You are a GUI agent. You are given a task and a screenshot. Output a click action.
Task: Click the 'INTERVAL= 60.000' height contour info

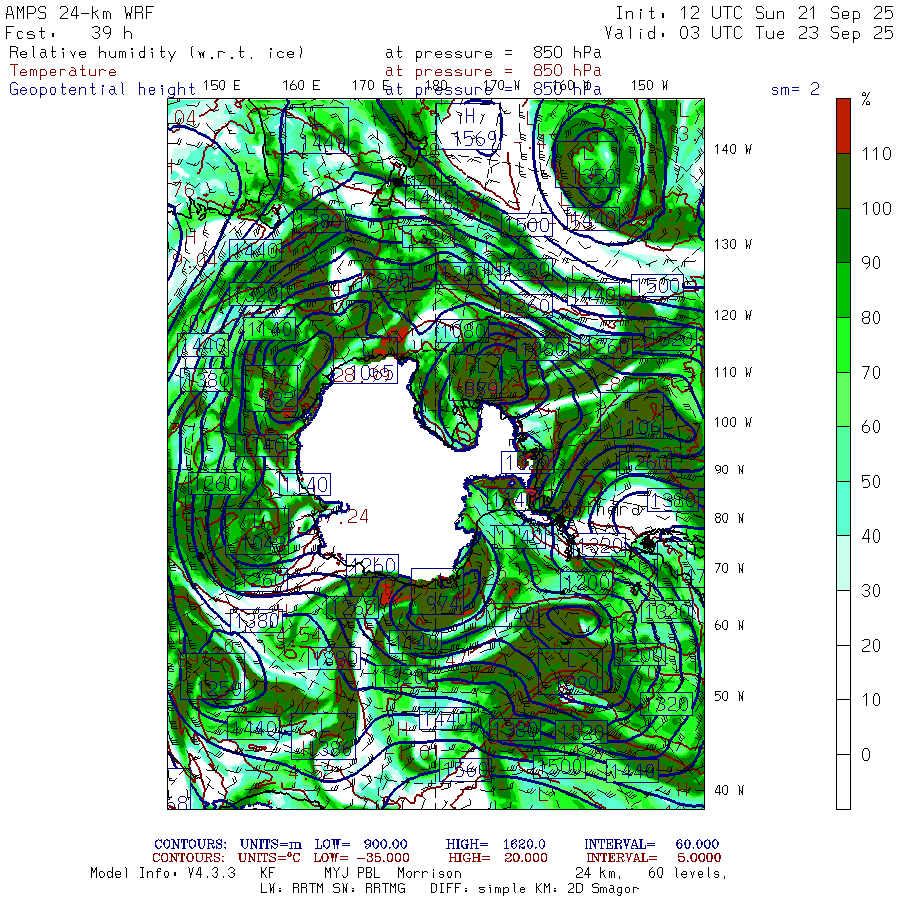tap(651, 844)
